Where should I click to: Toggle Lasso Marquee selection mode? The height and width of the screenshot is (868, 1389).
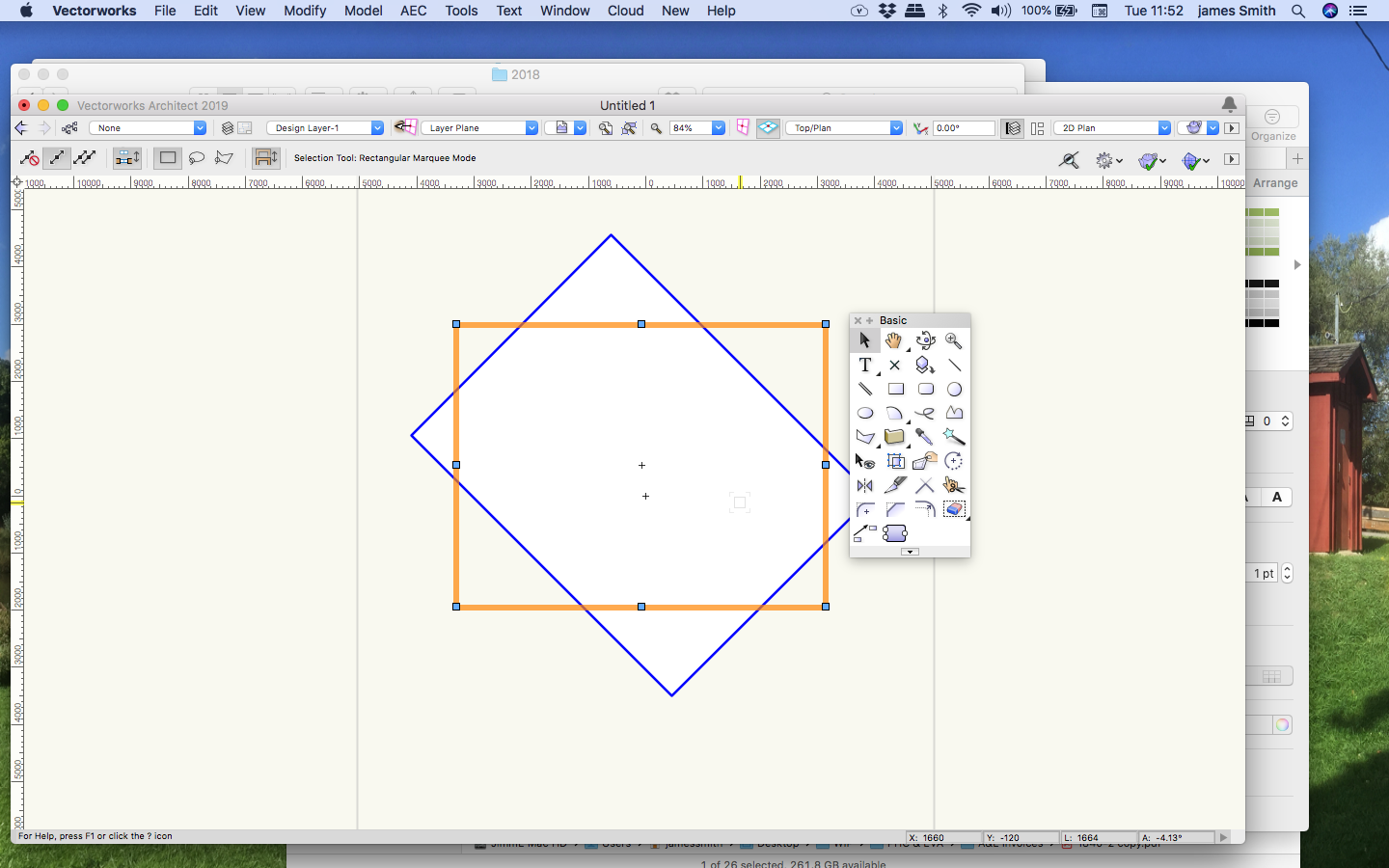(x=197, y=158)
